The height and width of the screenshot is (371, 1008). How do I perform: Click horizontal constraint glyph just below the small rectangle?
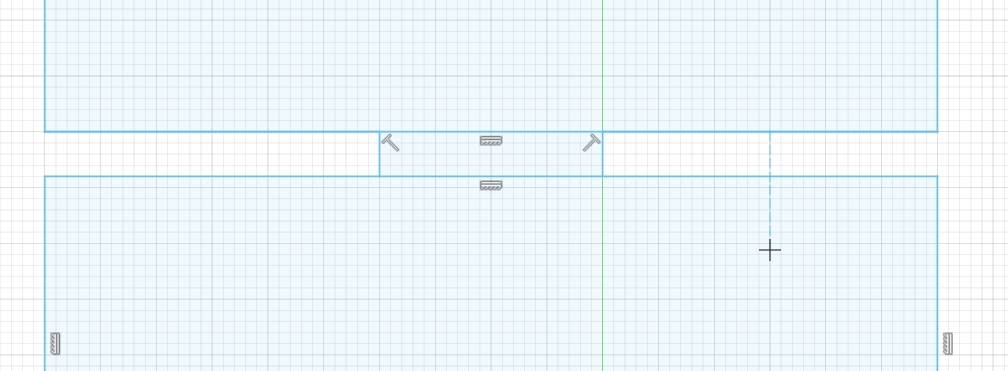[x=491, y=185]
